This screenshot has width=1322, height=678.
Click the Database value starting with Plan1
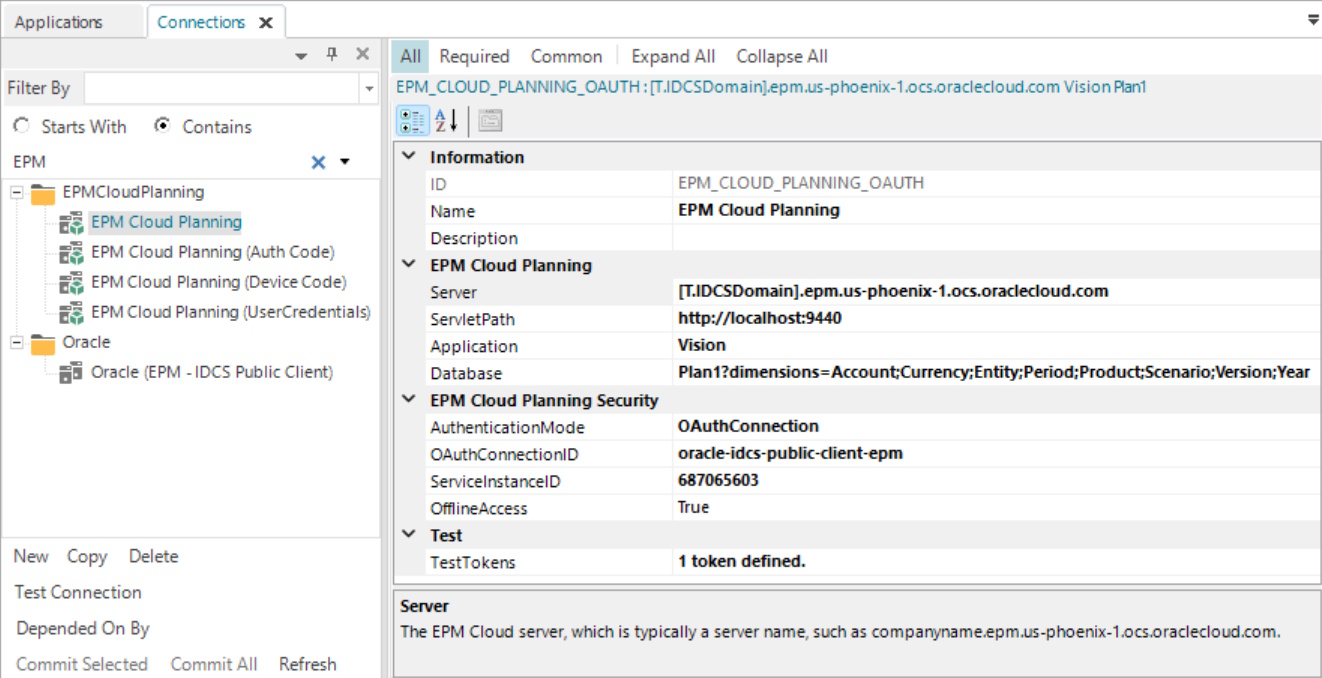click(x=994, y=372)
